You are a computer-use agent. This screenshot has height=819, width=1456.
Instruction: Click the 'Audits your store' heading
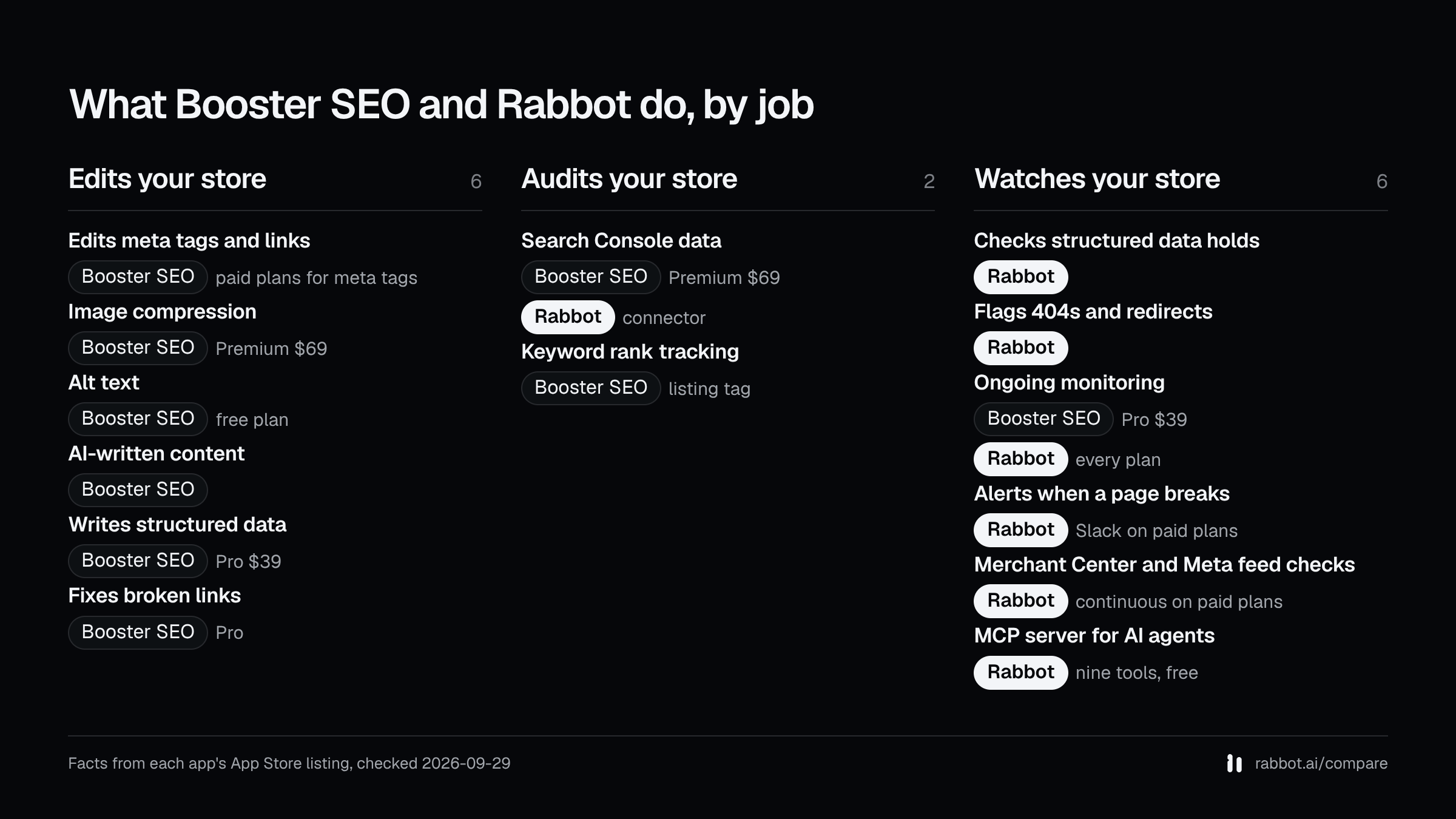coord(629,179)
